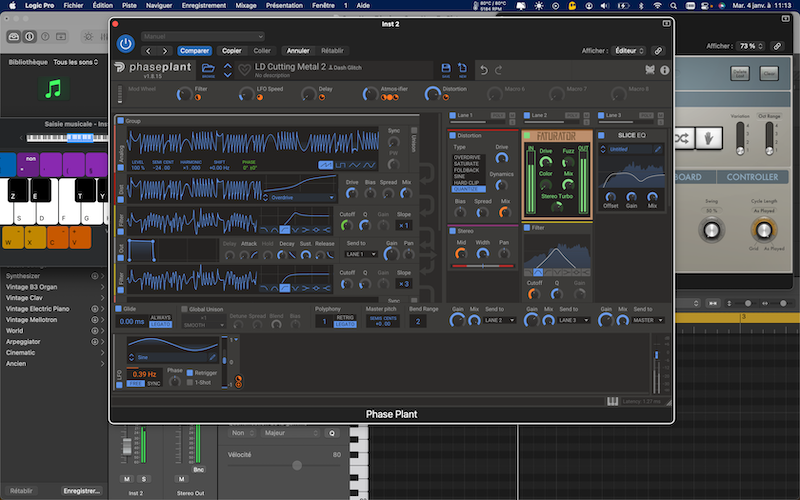800x500 pixels.
Task: Open the Phase Plant info icon
Action: [x=664, y=70]
